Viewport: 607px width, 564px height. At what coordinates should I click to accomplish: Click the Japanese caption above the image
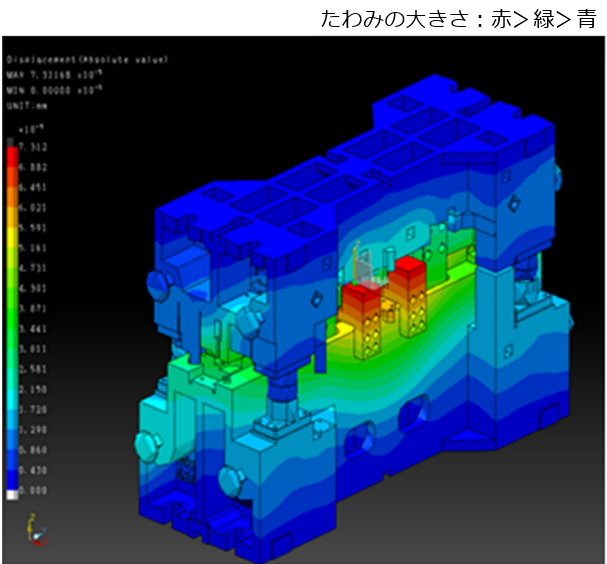tap(459, 18)
